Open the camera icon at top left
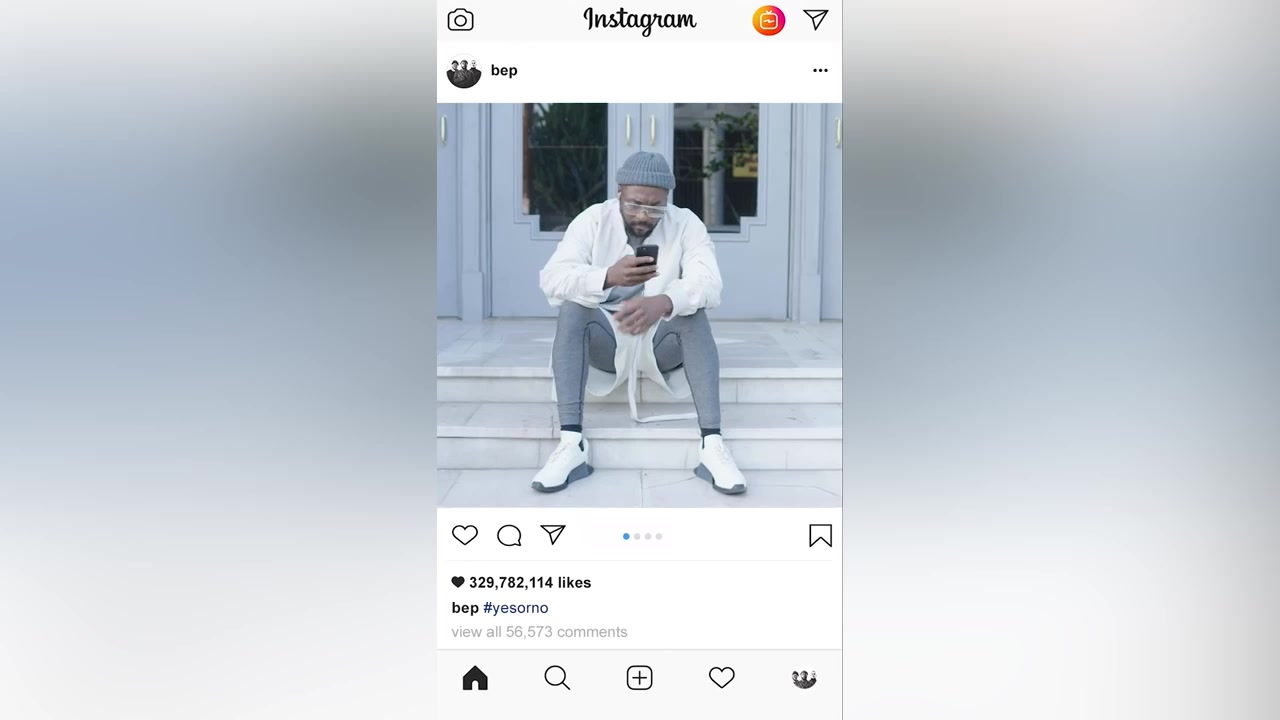This screenshot has width=1280, height=720. [x=460, y=20]
